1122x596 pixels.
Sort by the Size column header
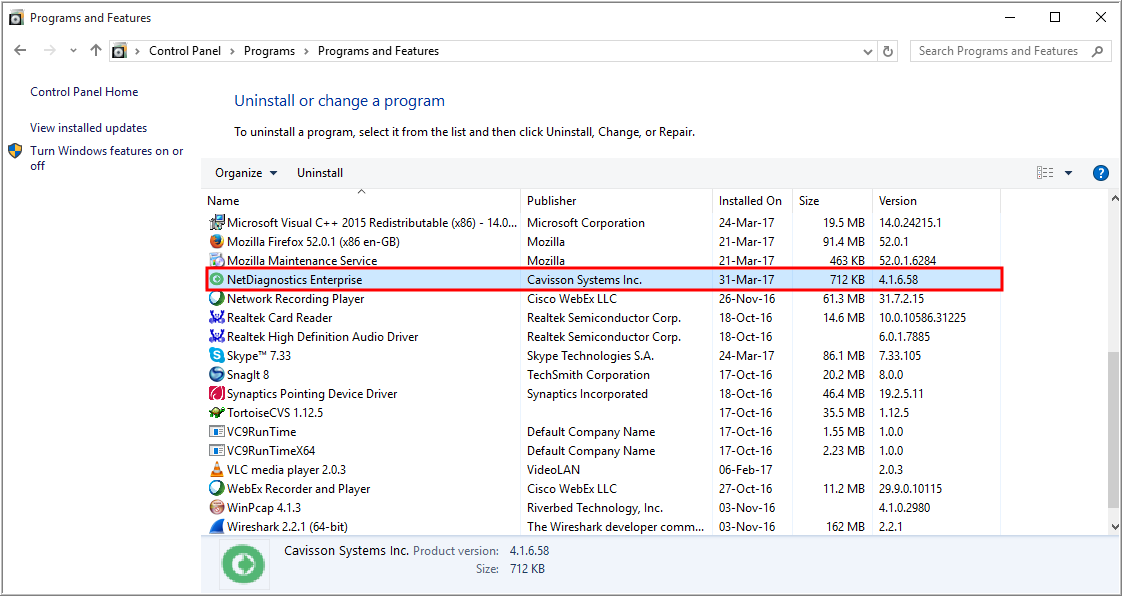pyautogui.click(x=832, y=201)
